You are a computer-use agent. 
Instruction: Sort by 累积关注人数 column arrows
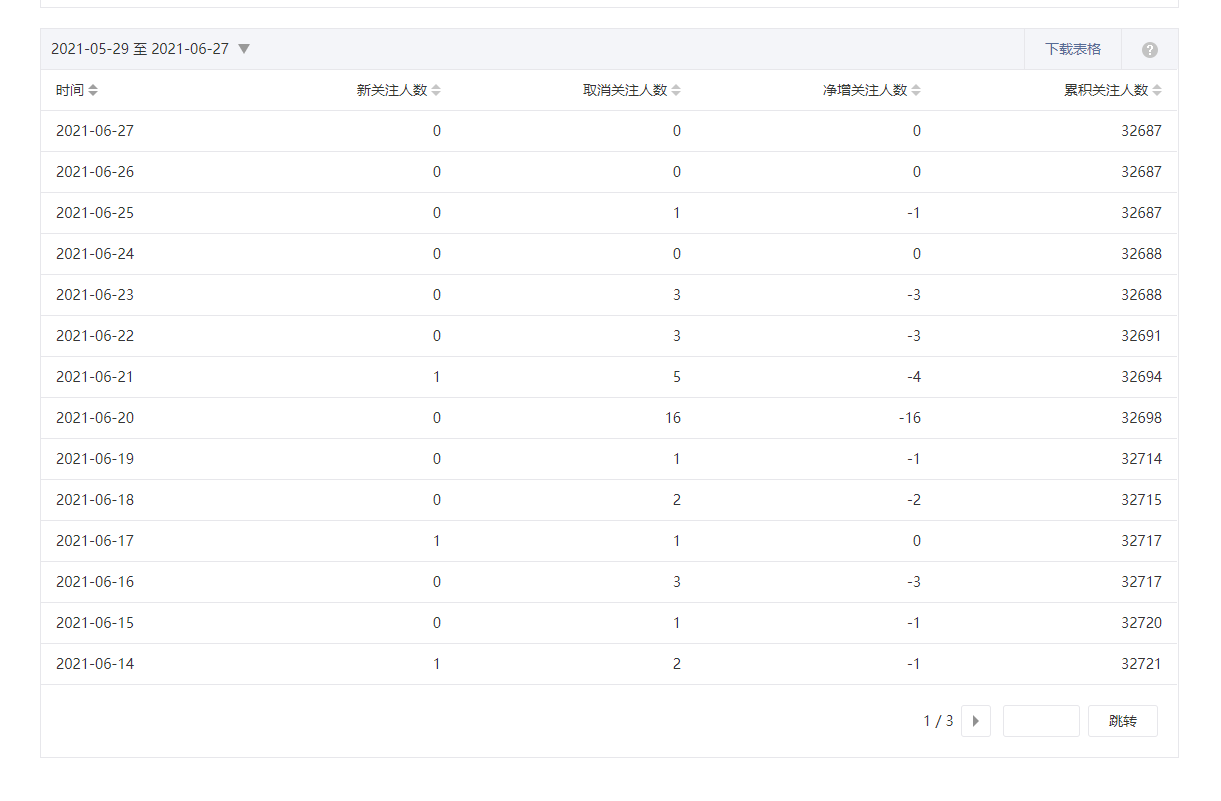1157,91
